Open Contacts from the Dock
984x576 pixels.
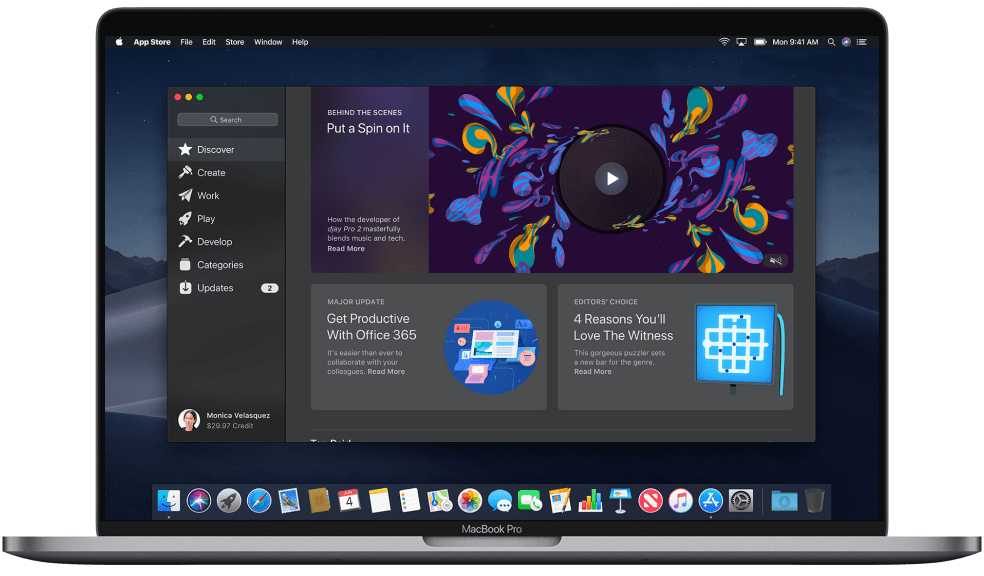(x=319, y=501)
